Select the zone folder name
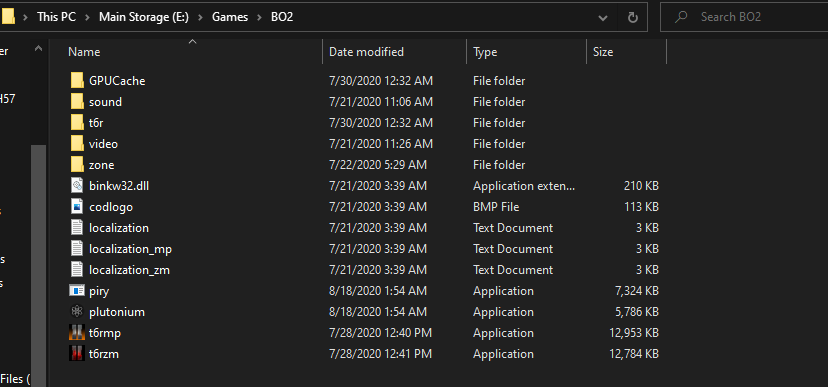The height and width of the screenshot is (387, 828). [x=102, y=165]
